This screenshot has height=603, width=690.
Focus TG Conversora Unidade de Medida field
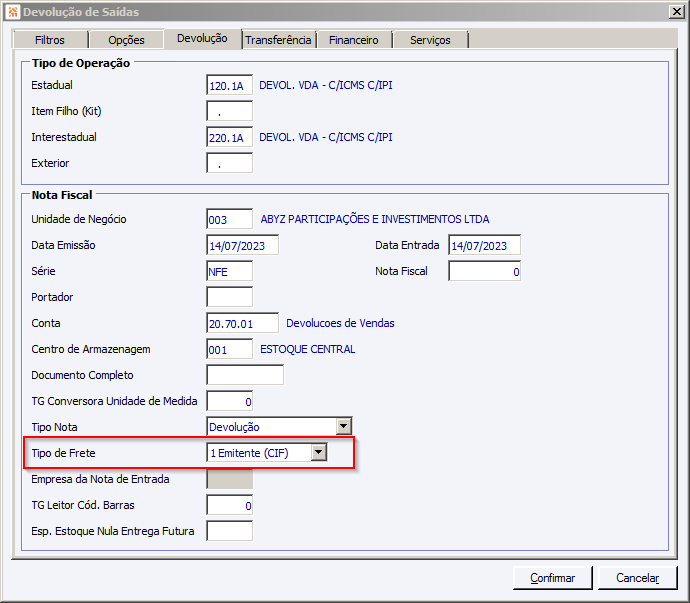[x=229, y=401]
